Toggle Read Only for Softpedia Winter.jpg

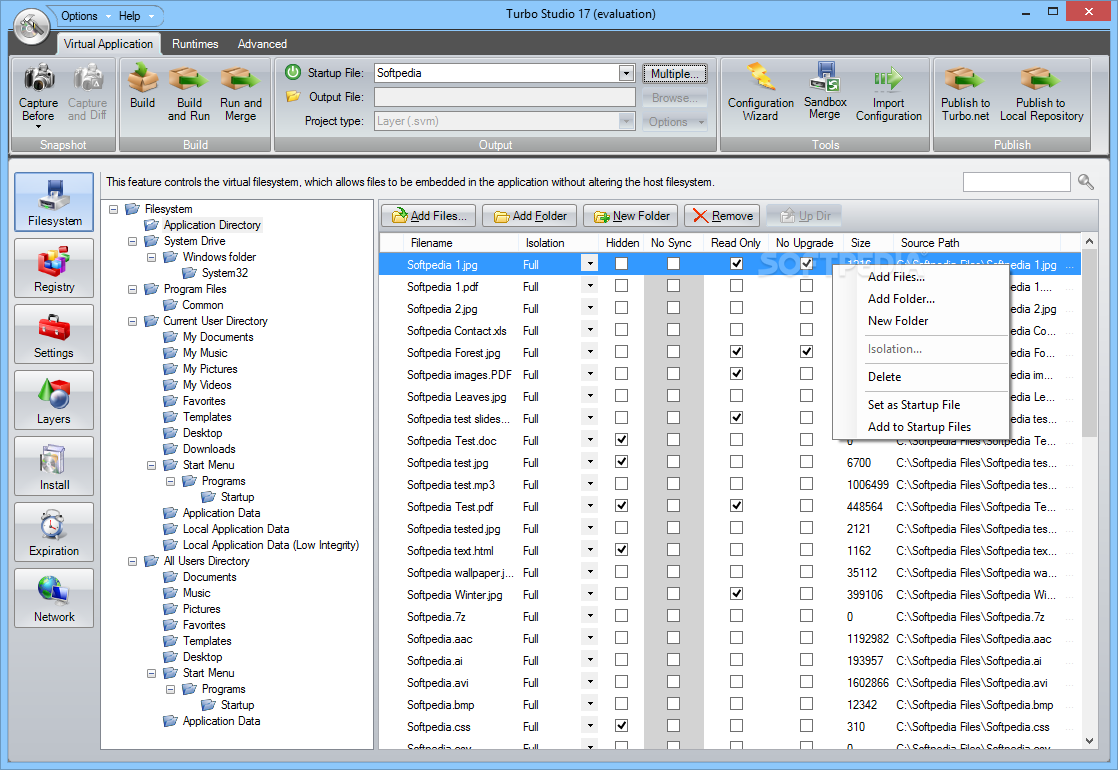(x=737, y=594)
